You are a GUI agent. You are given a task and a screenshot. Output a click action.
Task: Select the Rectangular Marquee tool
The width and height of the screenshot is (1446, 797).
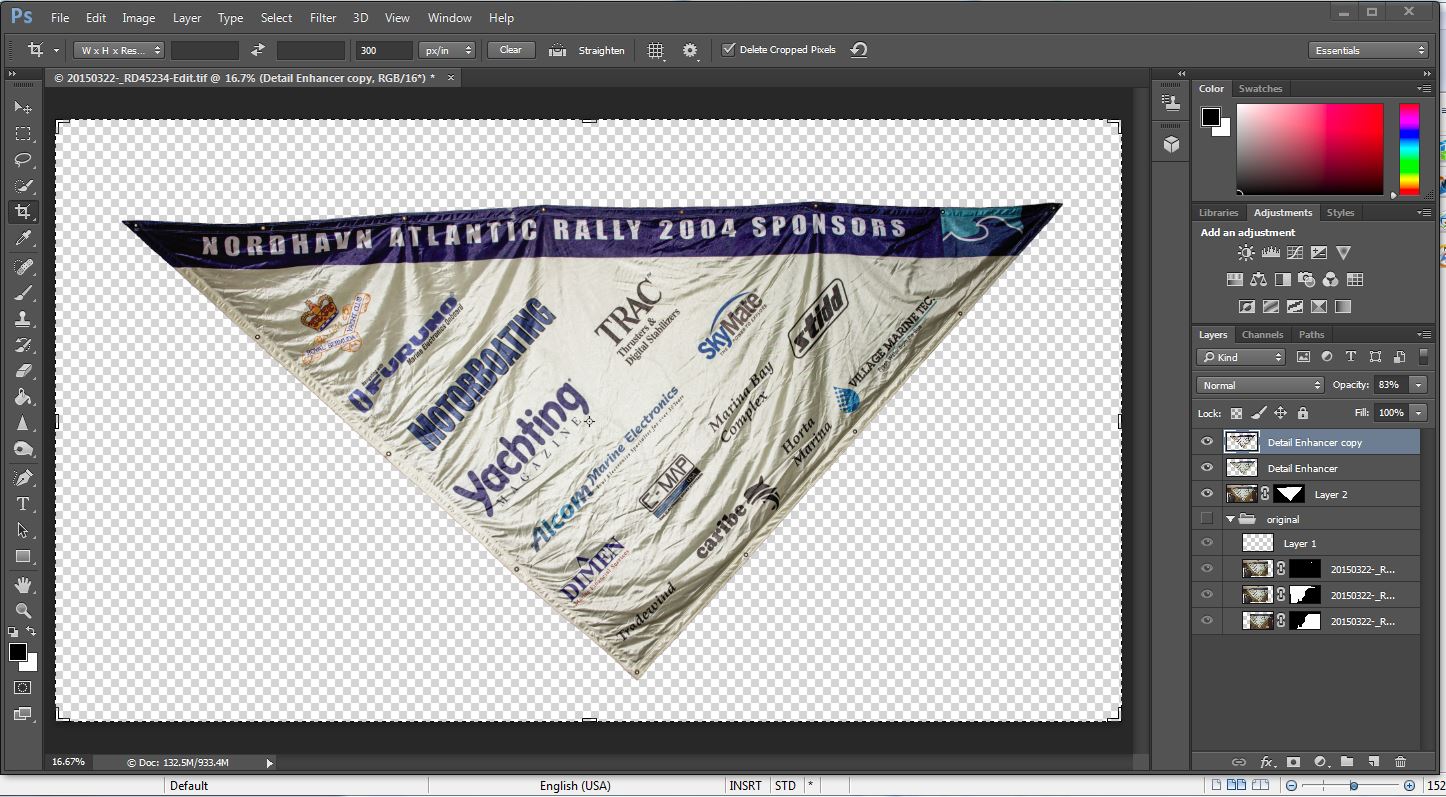tap(22, 134)
